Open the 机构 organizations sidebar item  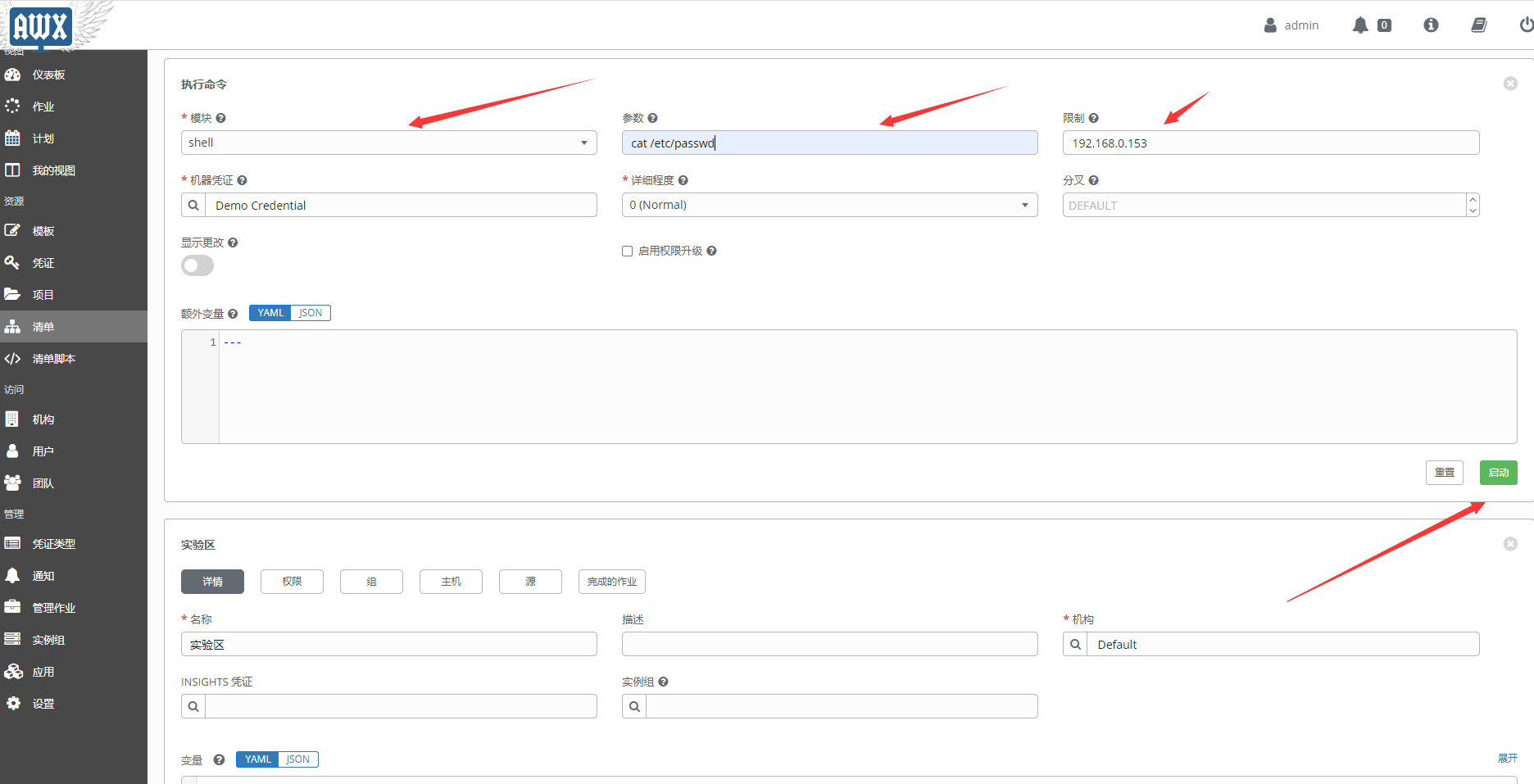[x=43, y=419]
